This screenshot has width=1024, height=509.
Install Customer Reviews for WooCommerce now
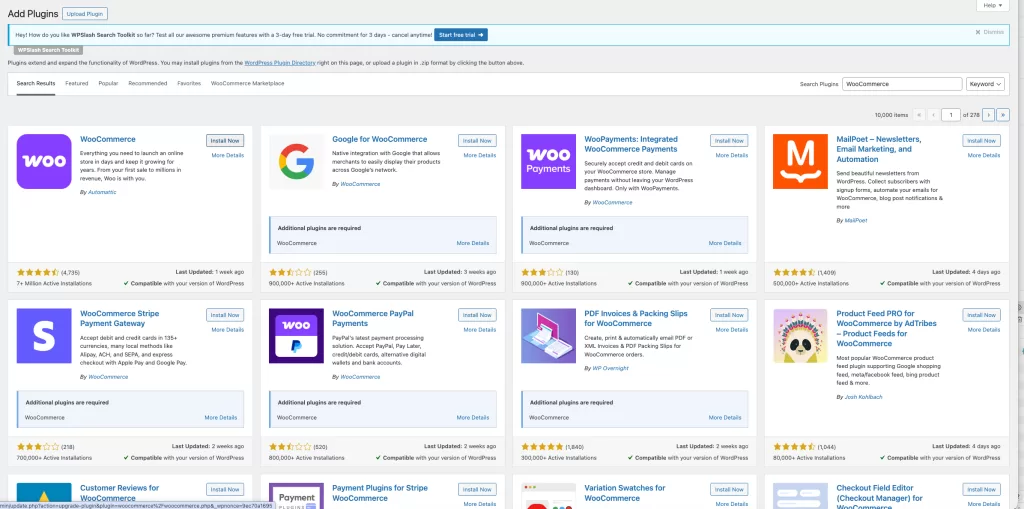225,489
